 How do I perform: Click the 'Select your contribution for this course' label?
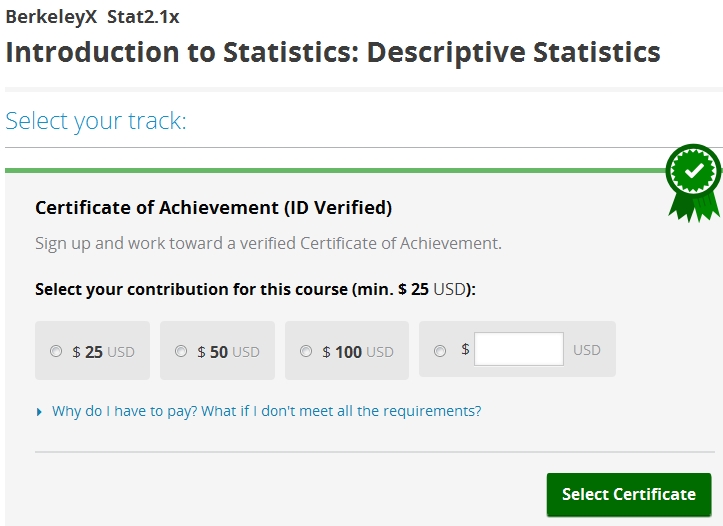(254, 289)
